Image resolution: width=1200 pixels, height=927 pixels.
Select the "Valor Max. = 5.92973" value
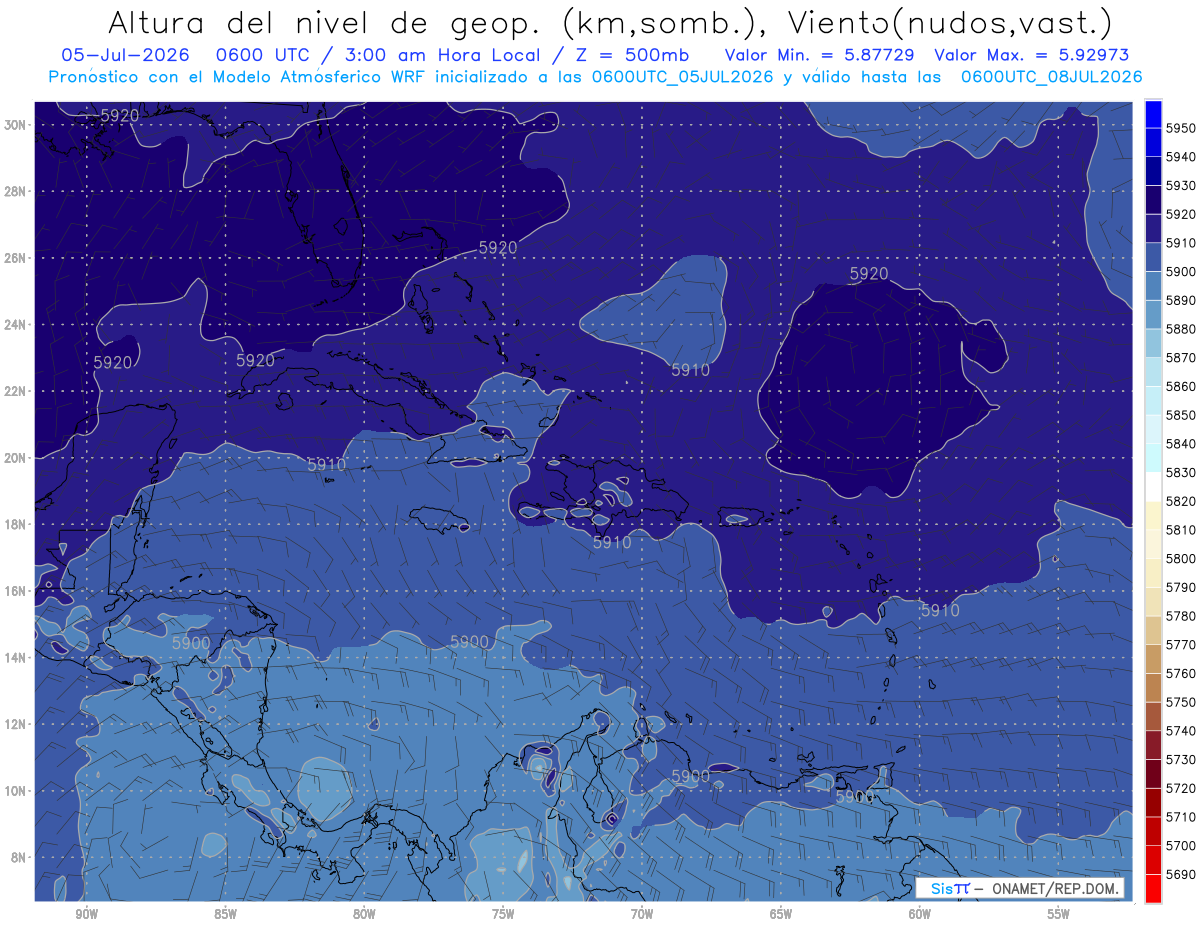click(1031, 54)
